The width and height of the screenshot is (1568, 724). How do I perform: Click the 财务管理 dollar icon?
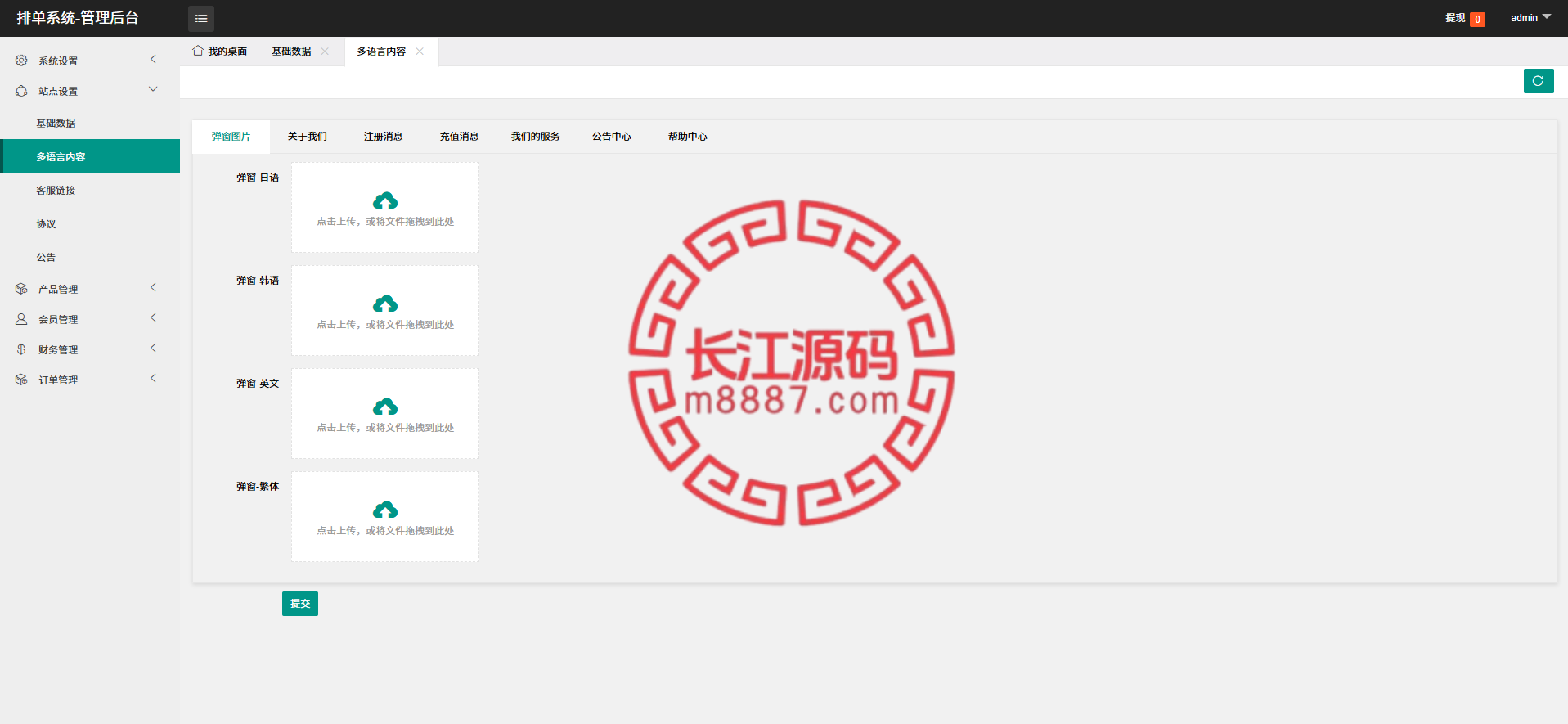21,349
